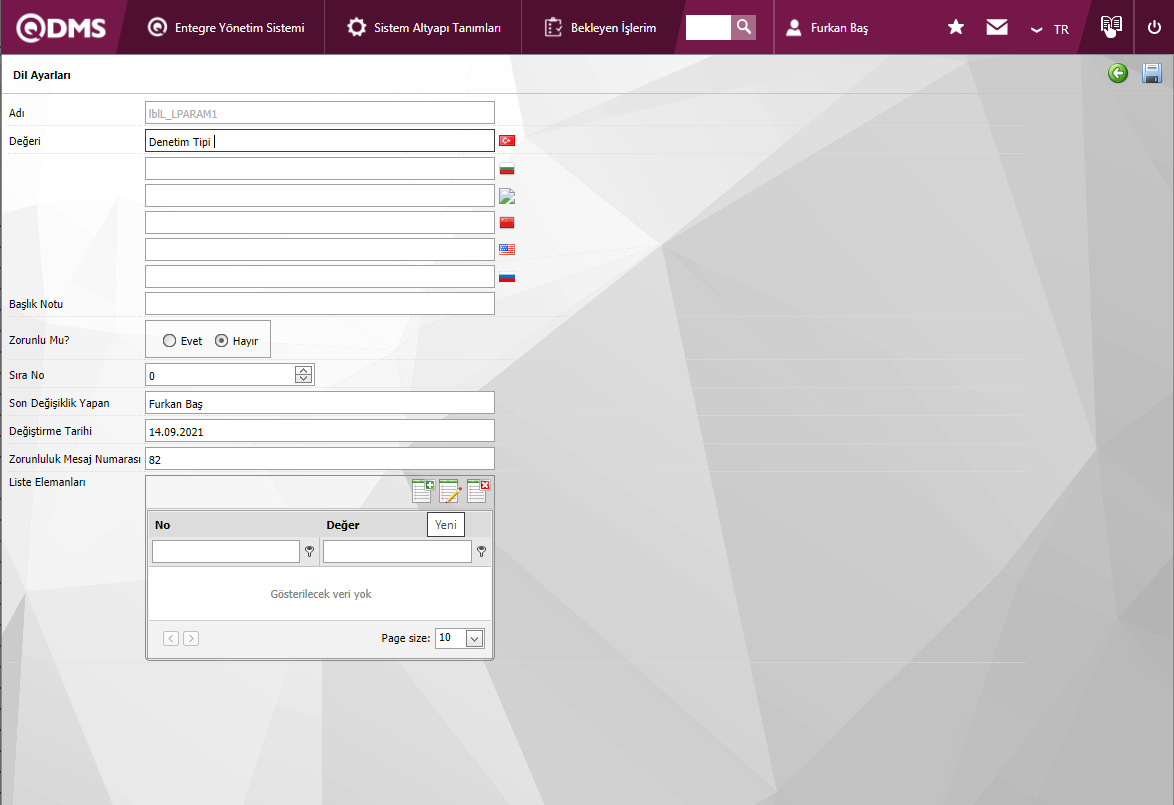Click the help manual book icon
The height and width of the screenshot is (805, 1174).
pos(1111,27)
